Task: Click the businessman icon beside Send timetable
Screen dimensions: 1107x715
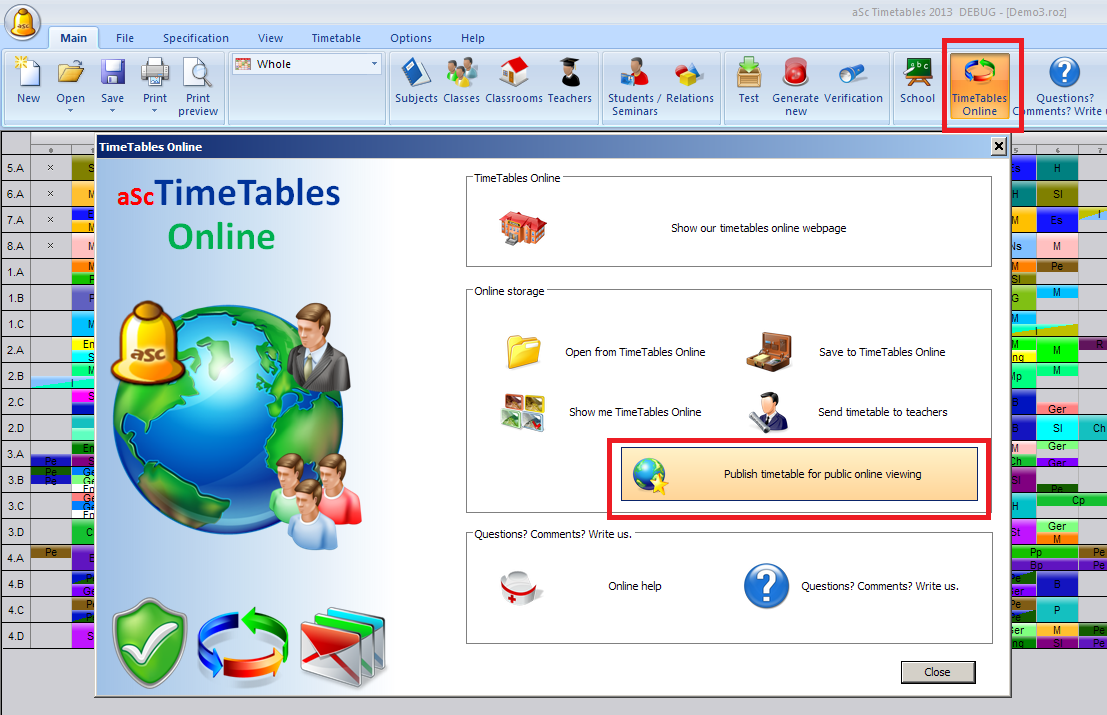Action: 769,412
